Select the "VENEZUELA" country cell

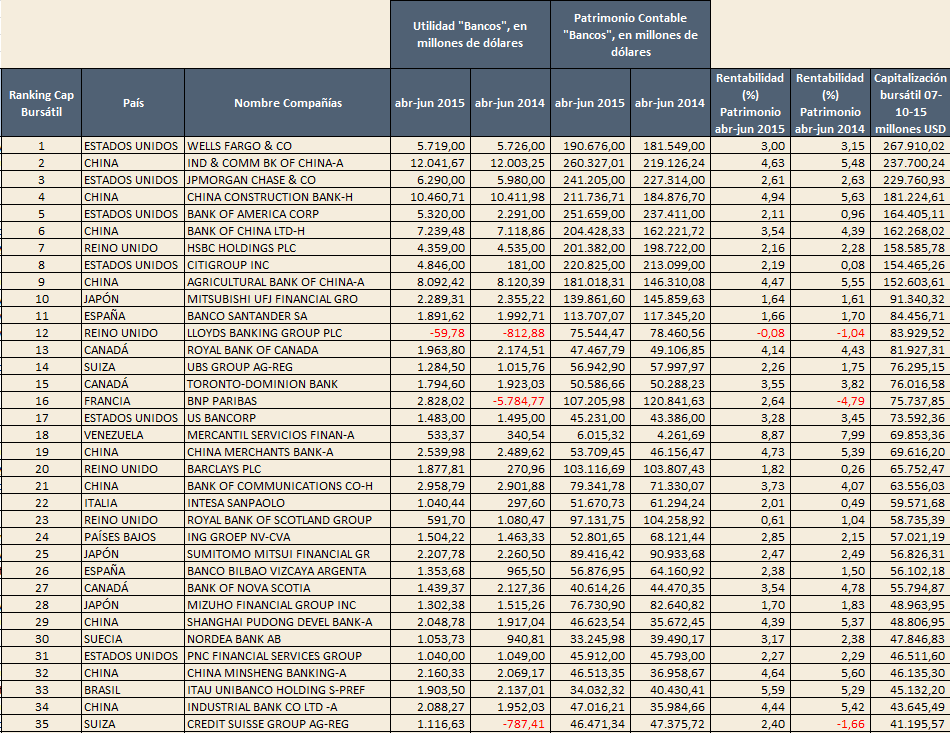[133, 434]
